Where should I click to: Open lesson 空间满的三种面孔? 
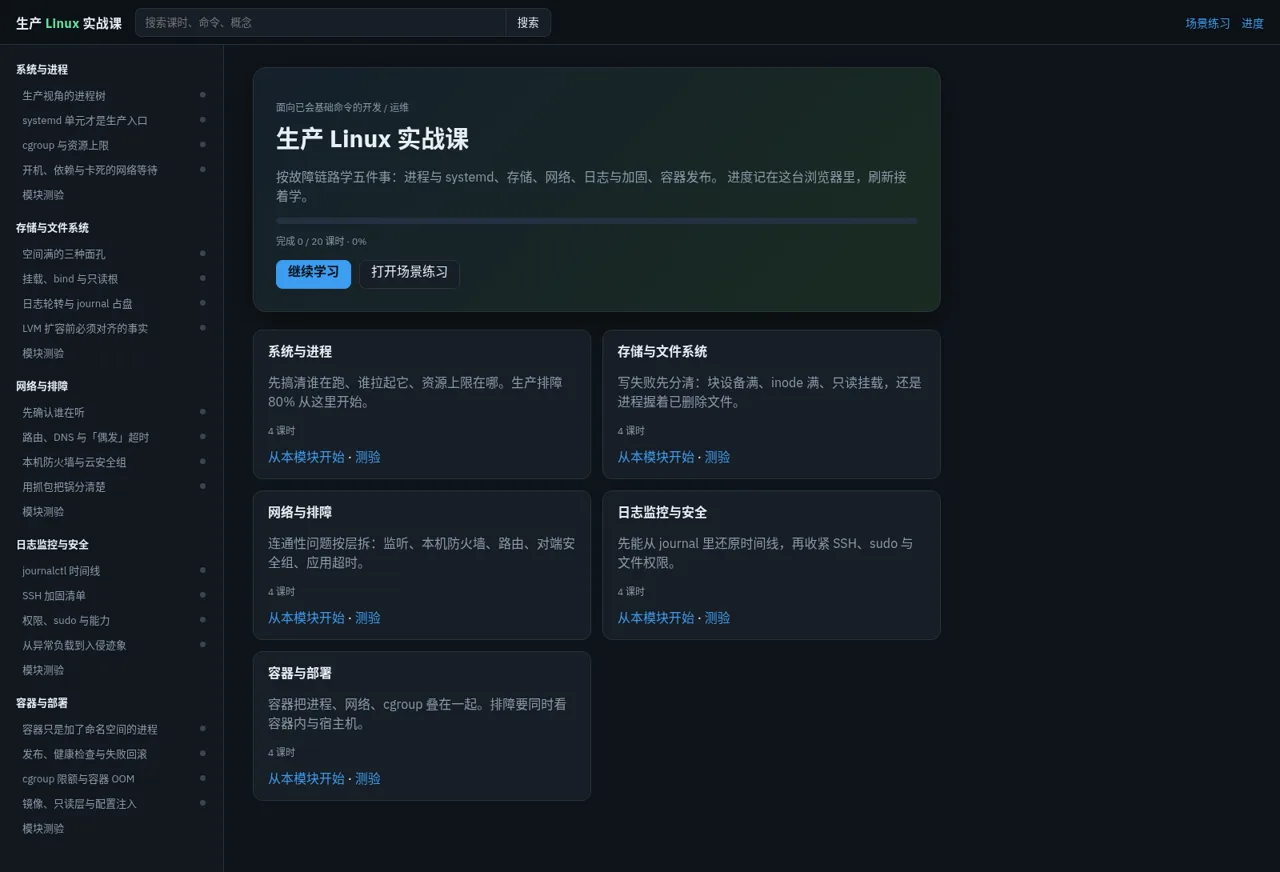click(x=114, y=254)
